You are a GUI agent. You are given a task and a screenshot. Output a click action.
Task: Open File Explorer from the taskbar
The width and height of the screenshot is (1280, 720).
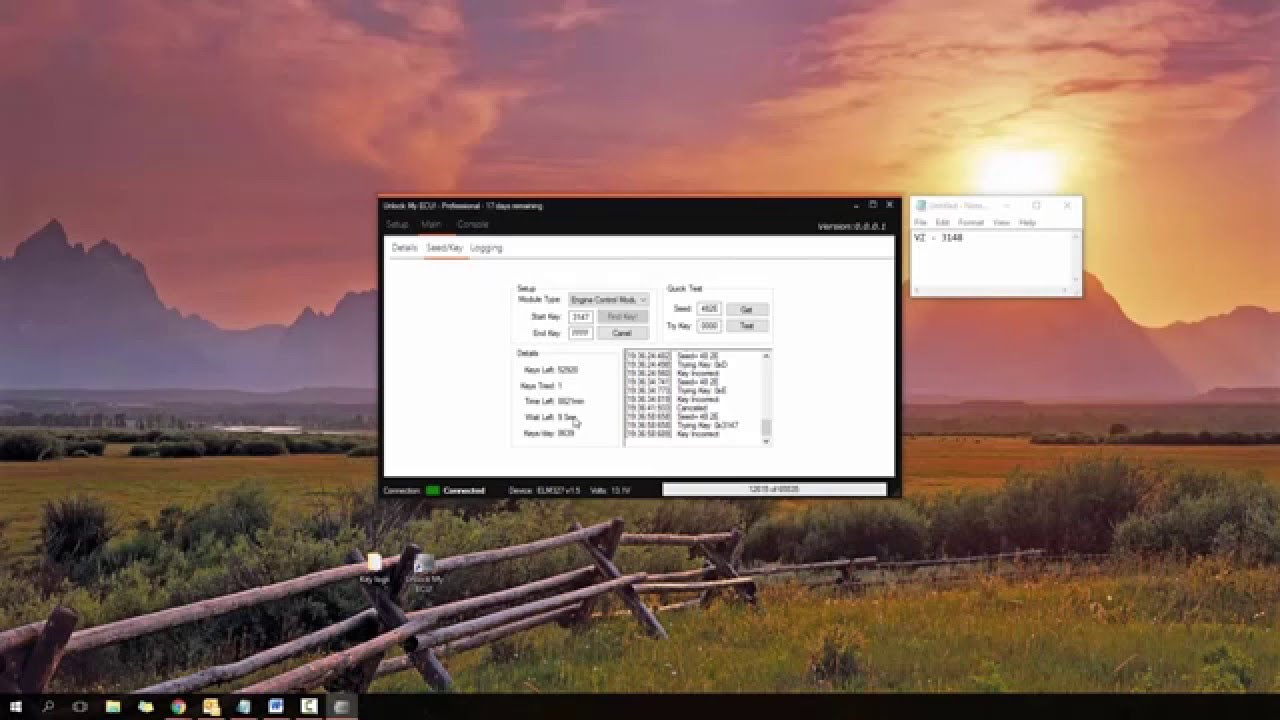tap(113, 706)
